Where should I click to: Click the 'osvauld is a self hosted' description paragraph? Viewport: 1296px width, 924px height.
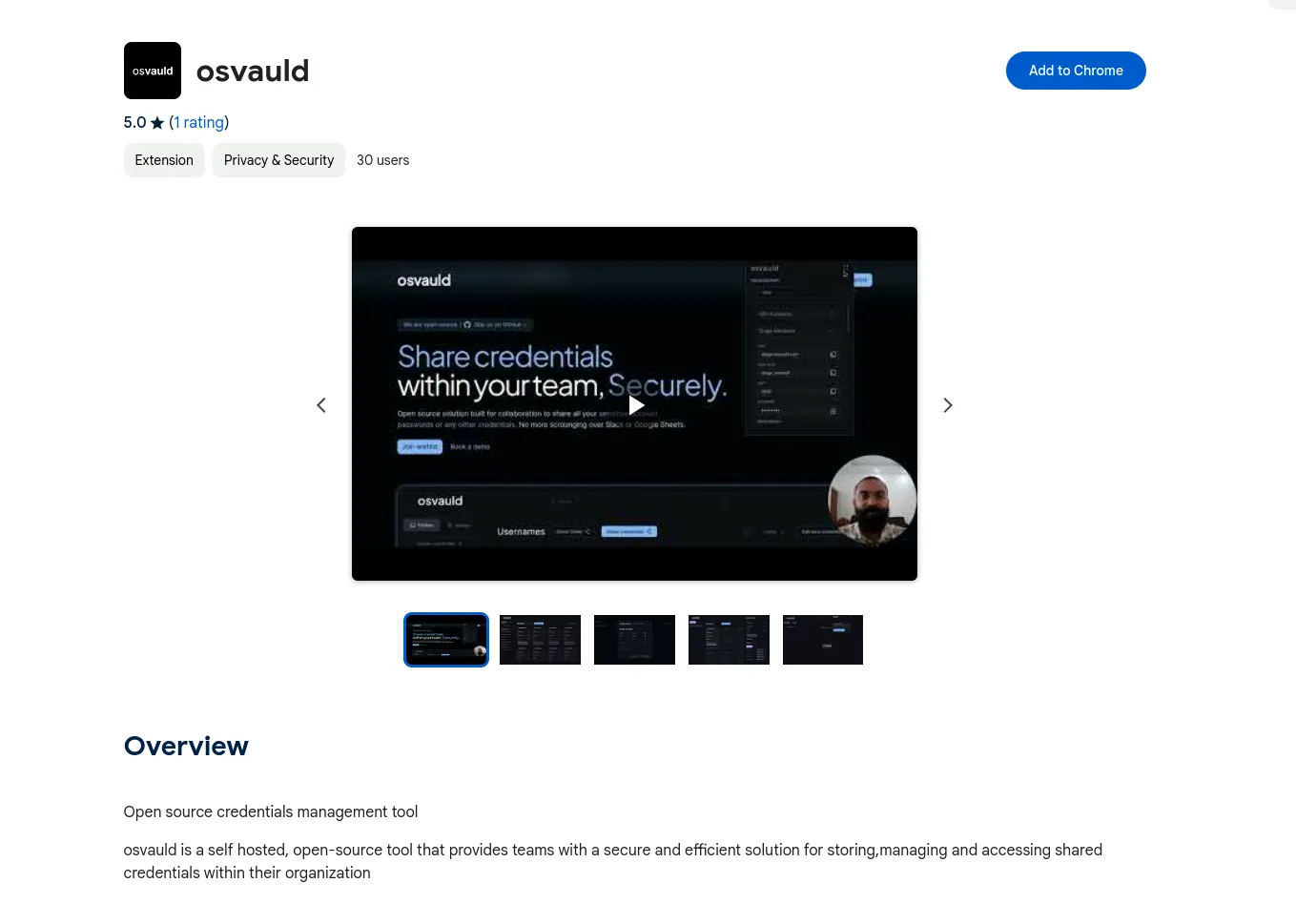coord(613,861)
